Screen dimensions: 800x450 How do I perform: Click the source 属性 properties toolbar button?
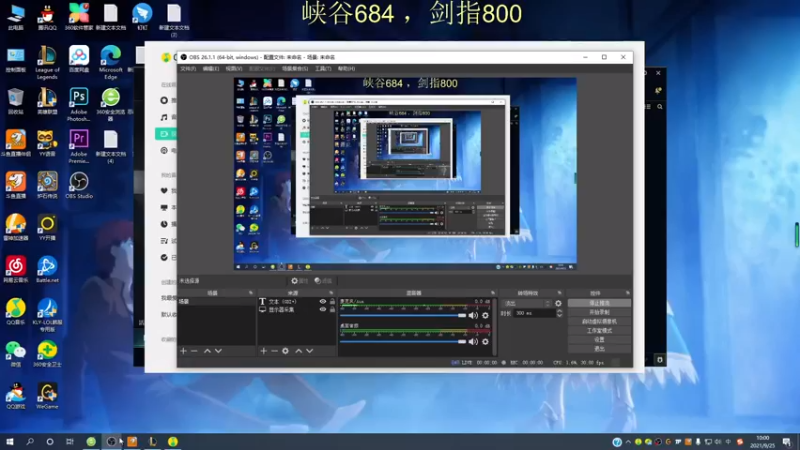(299, 281)
